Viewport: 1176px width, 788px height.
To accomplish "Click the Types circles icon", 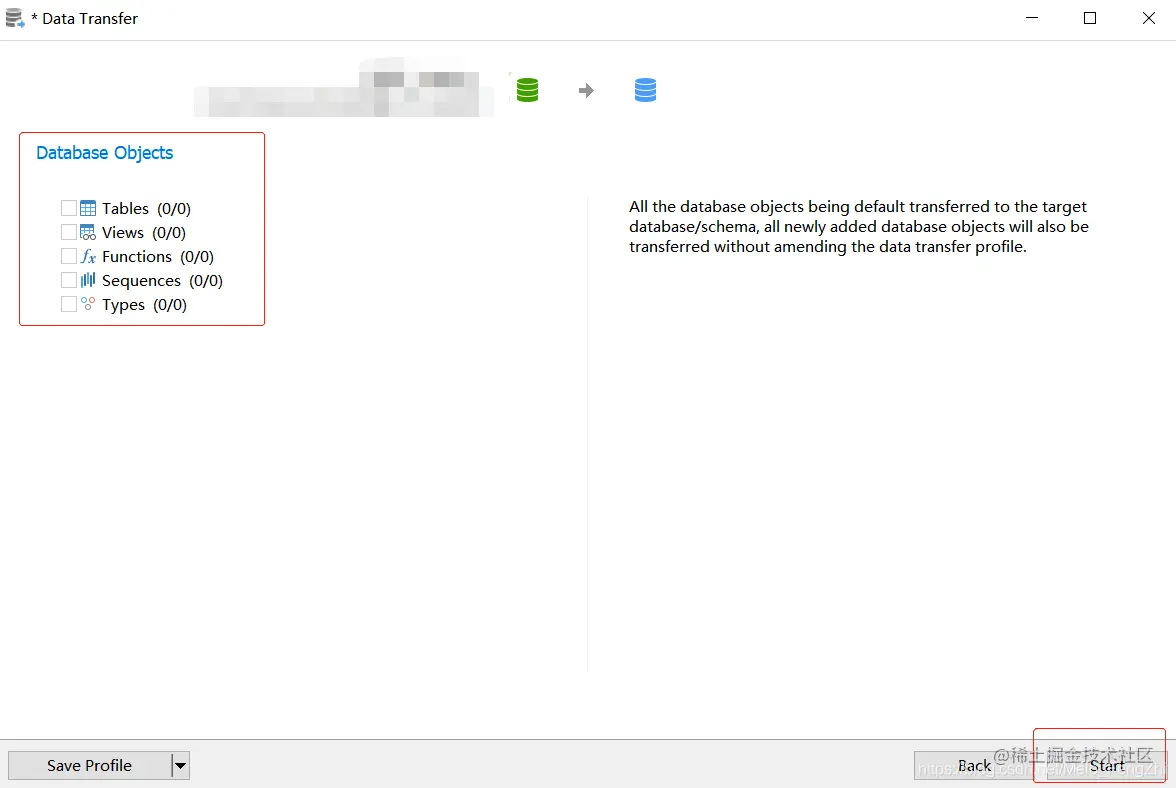I will coord(88,304).
